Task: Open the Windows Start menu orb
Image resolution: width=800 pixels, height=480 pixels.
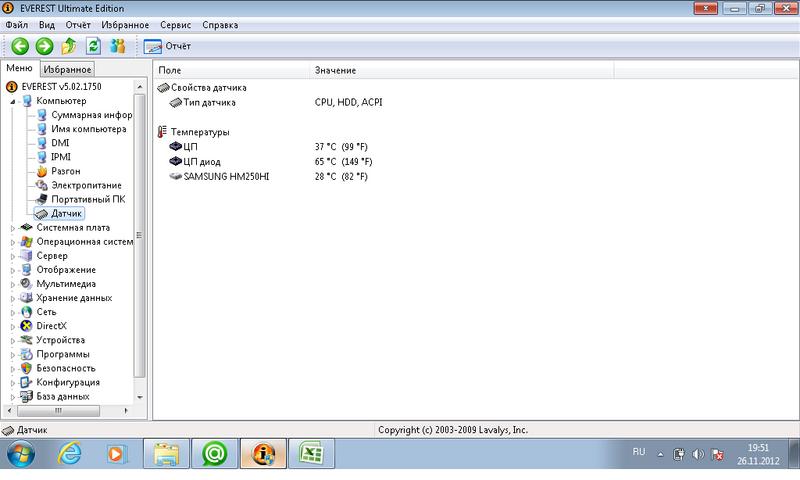Action: [x=21, y=453]
